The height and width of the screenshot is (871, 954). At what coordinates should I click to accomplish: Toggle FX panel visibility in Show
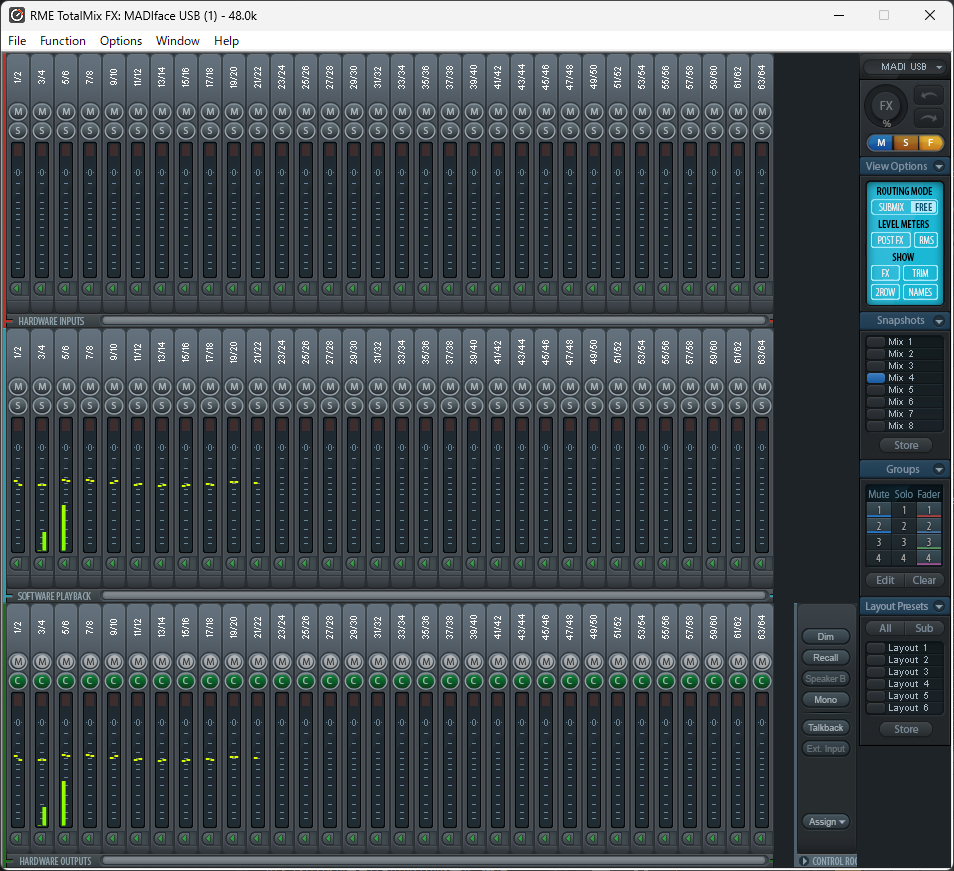click(x=885, y=273)
